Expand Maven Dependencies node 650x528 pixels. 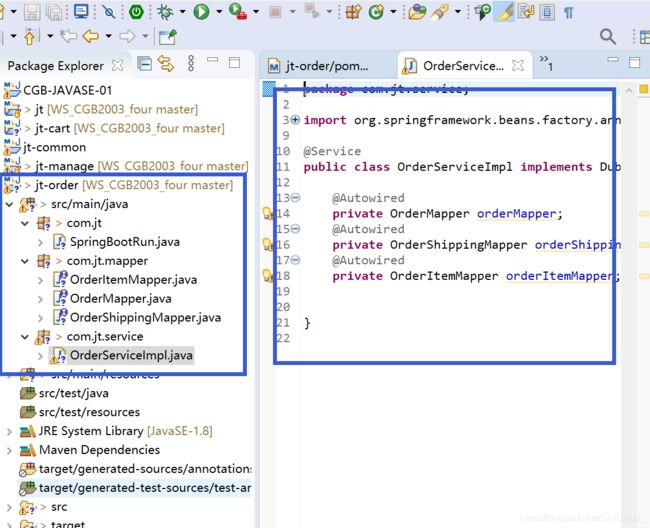click(10, 450)
